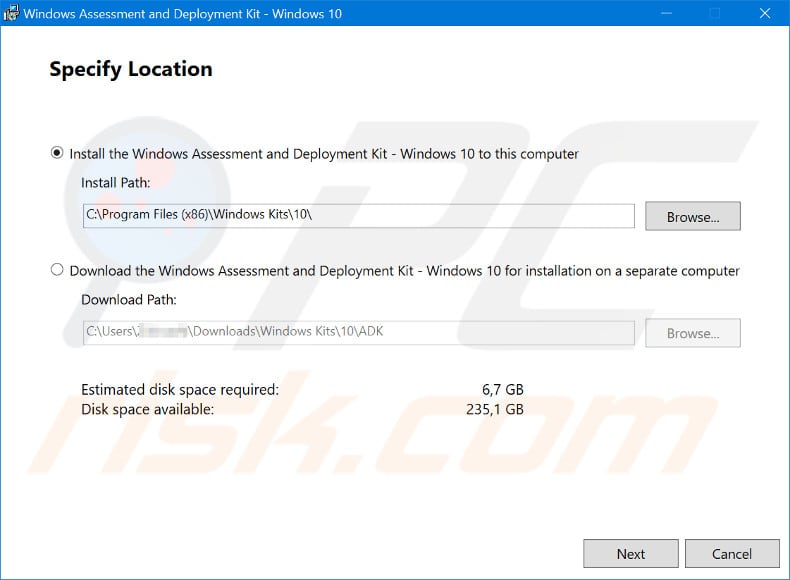Click the 'Specify Location' heading
The width and height of the screenshot is (790, 580).
[x=131, y=70]
